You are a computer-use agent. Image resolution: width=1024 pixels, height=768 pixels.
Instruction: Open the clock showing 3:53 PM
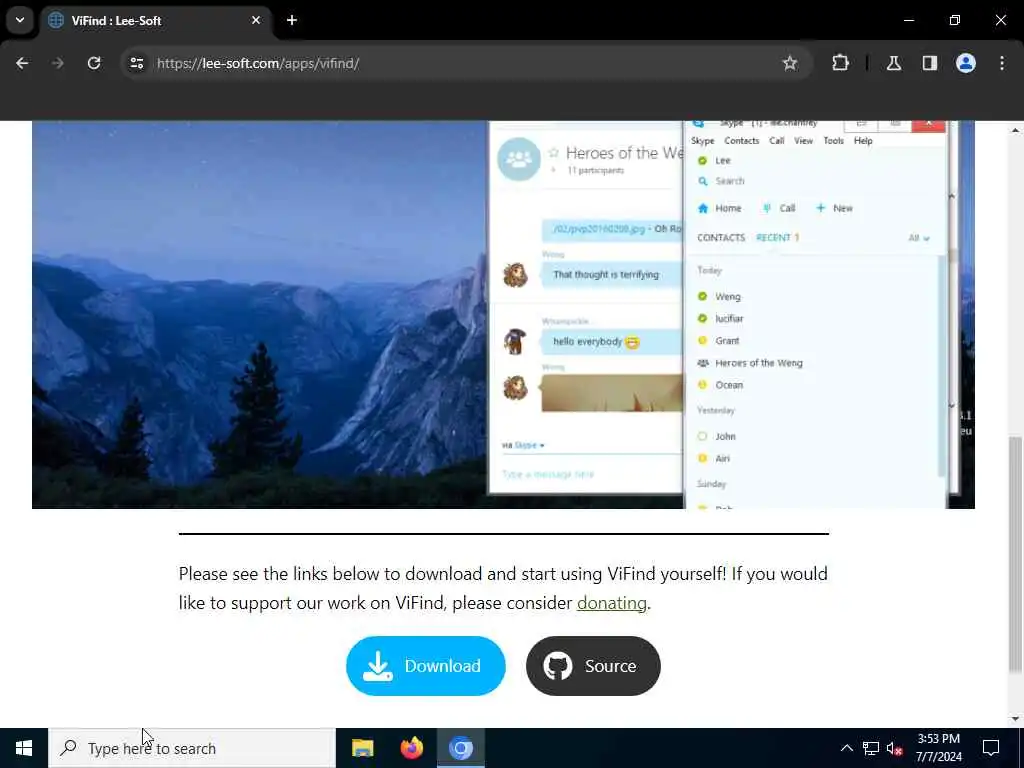click(x=938, y=748)
